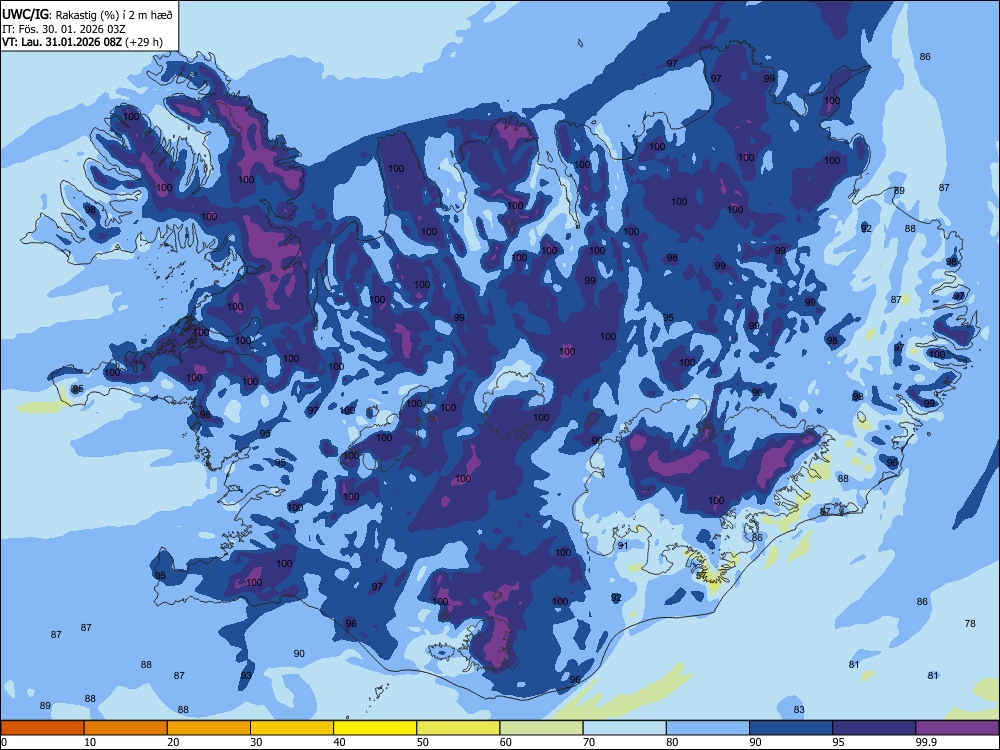Select the '60' tick label under the legend
This screenshot has width=1000, height=750.
click(x=506, y=742)
